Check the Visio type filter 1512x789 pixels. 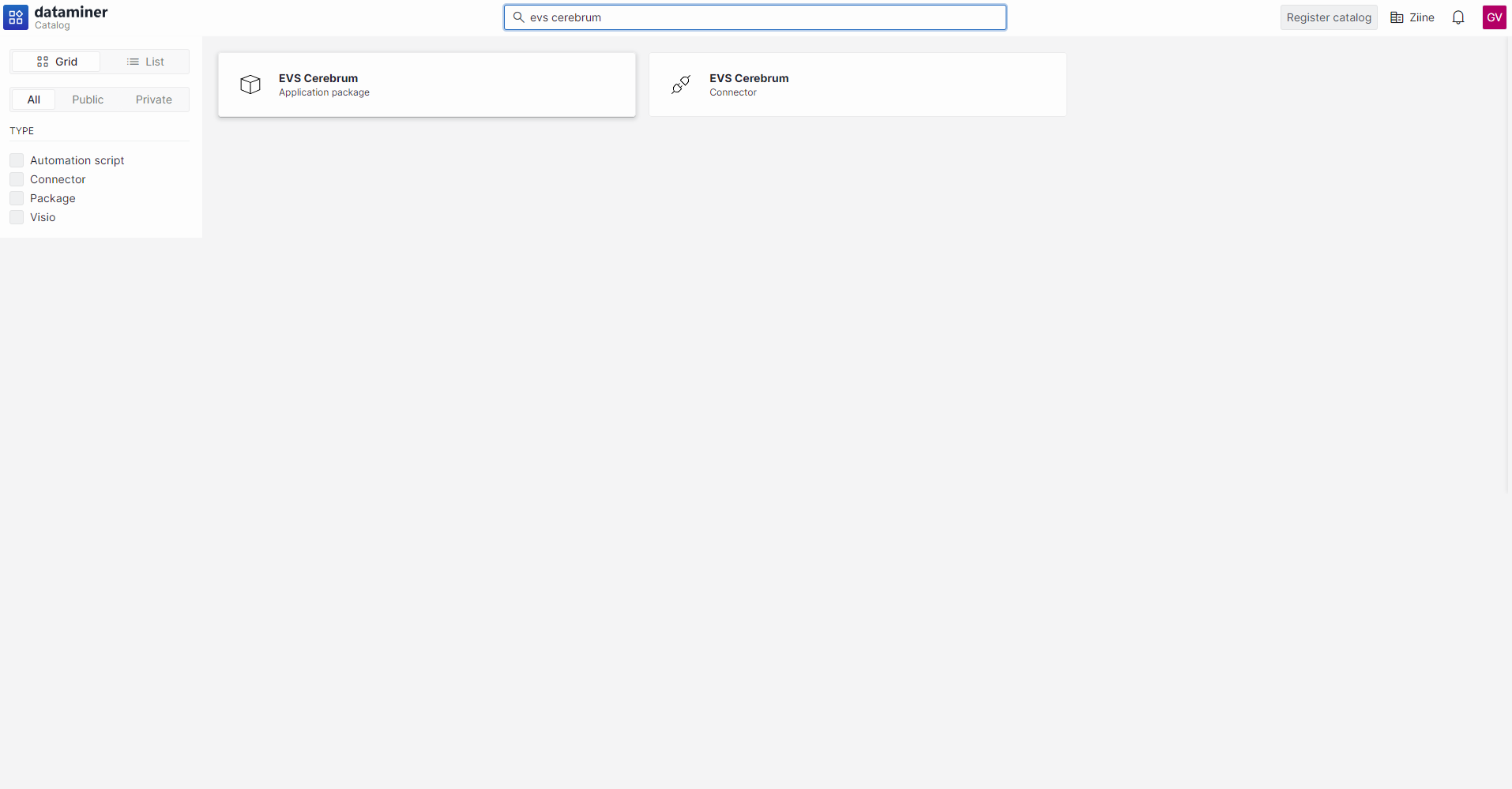pyautogui.click(x=17, y=217)
